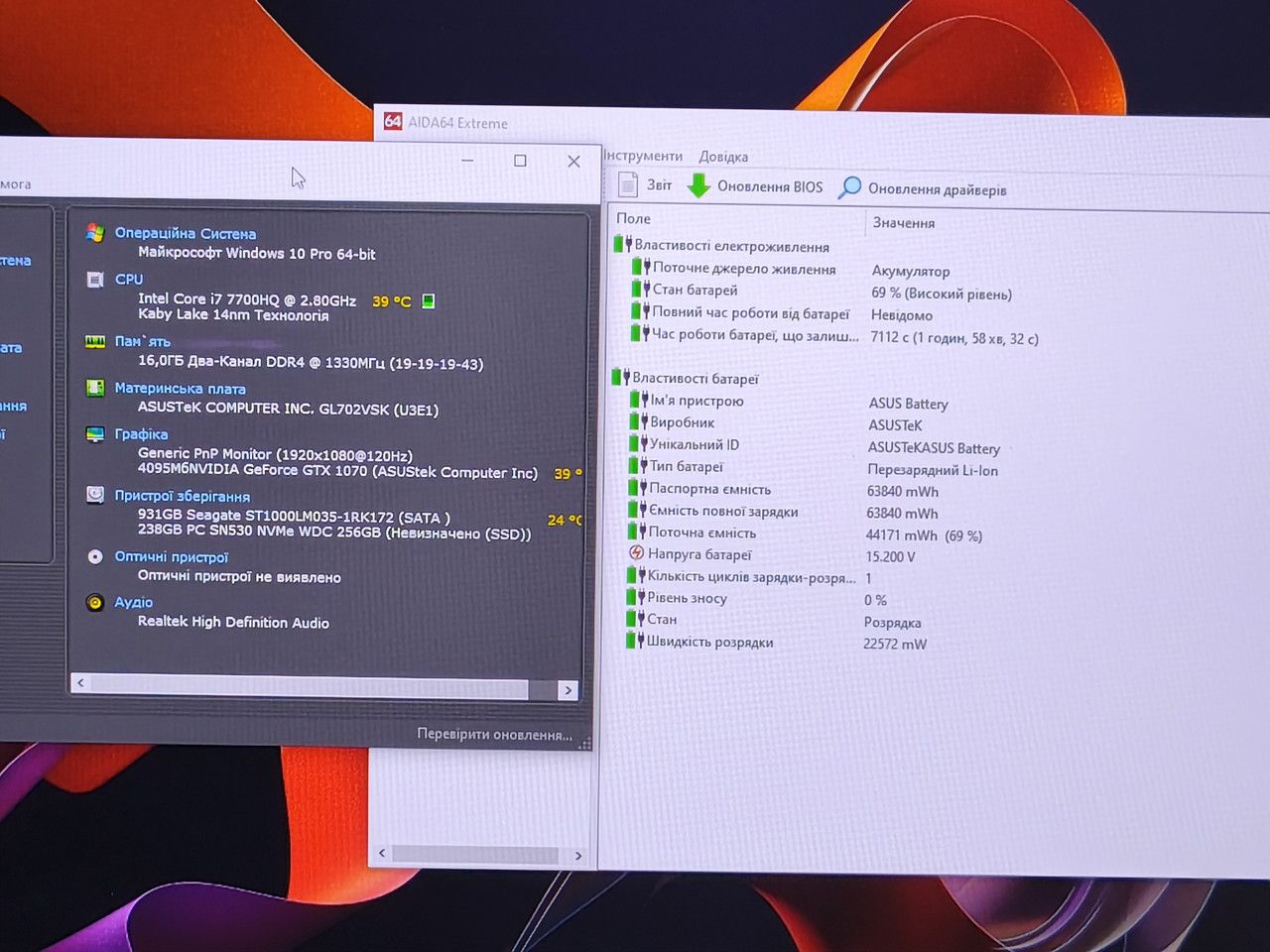Click the Speccy horizontal scrollbar thumb

310,686
